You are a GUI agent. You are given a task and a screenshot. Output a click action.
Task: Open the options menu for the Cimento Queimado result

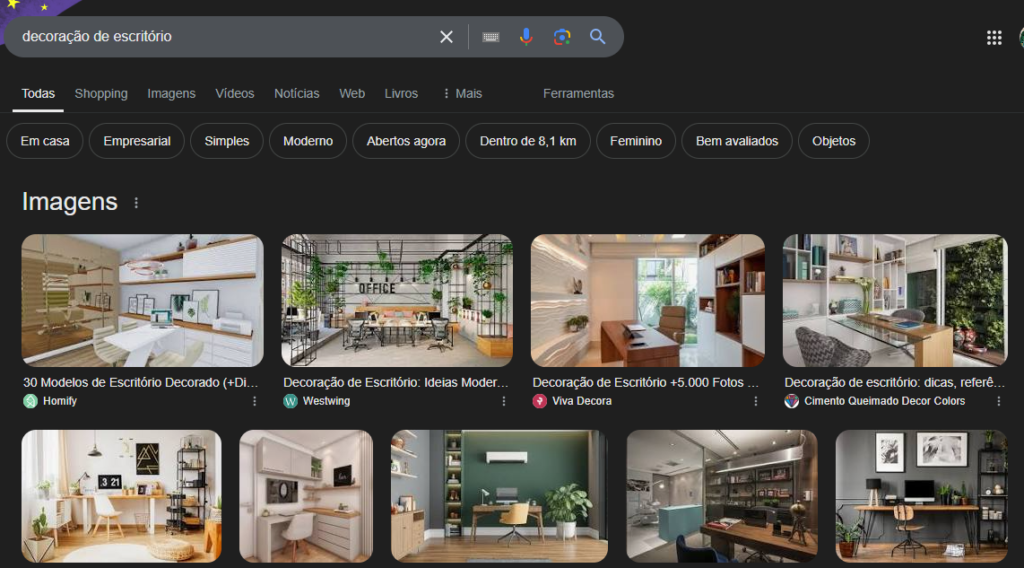(999, 402)
